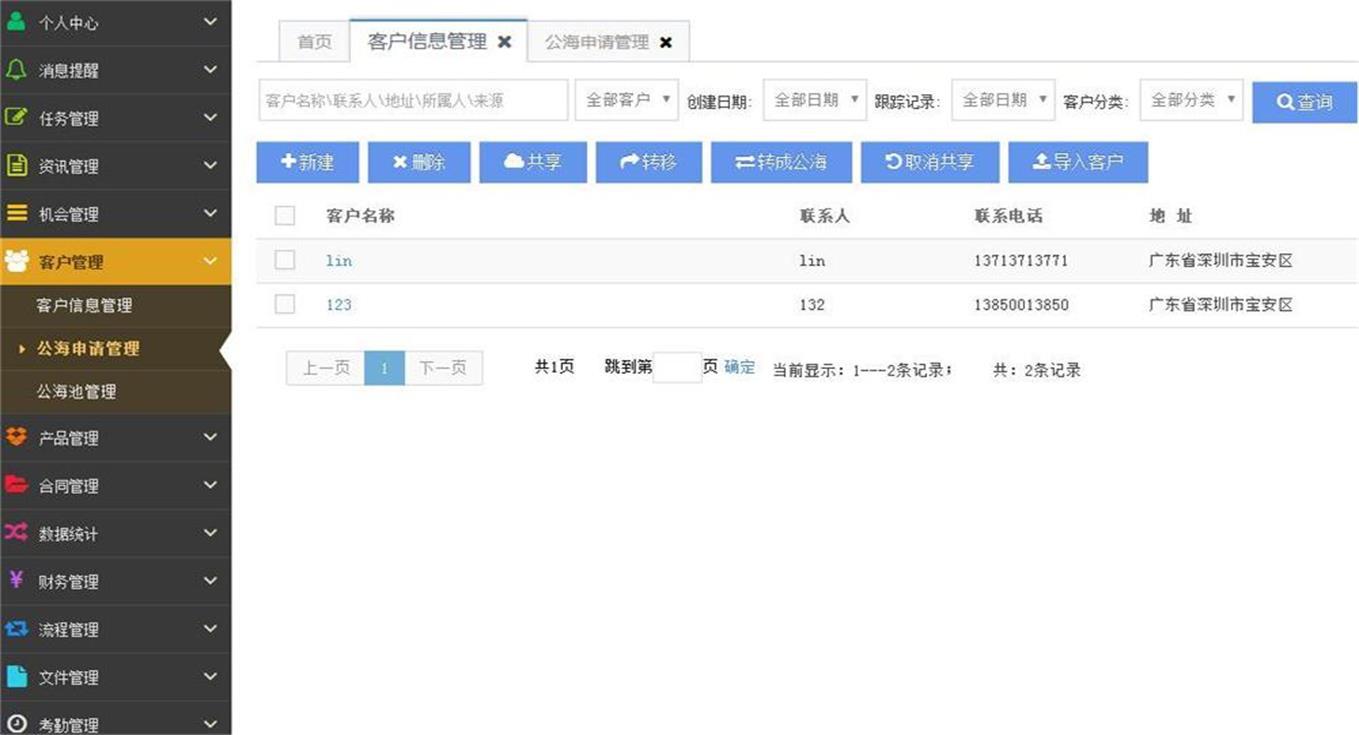Image resolution: width=1359 pixels, height=735 pixels.
Task: Click the 消息提醒 bell icon
Action: click(16, 69)
